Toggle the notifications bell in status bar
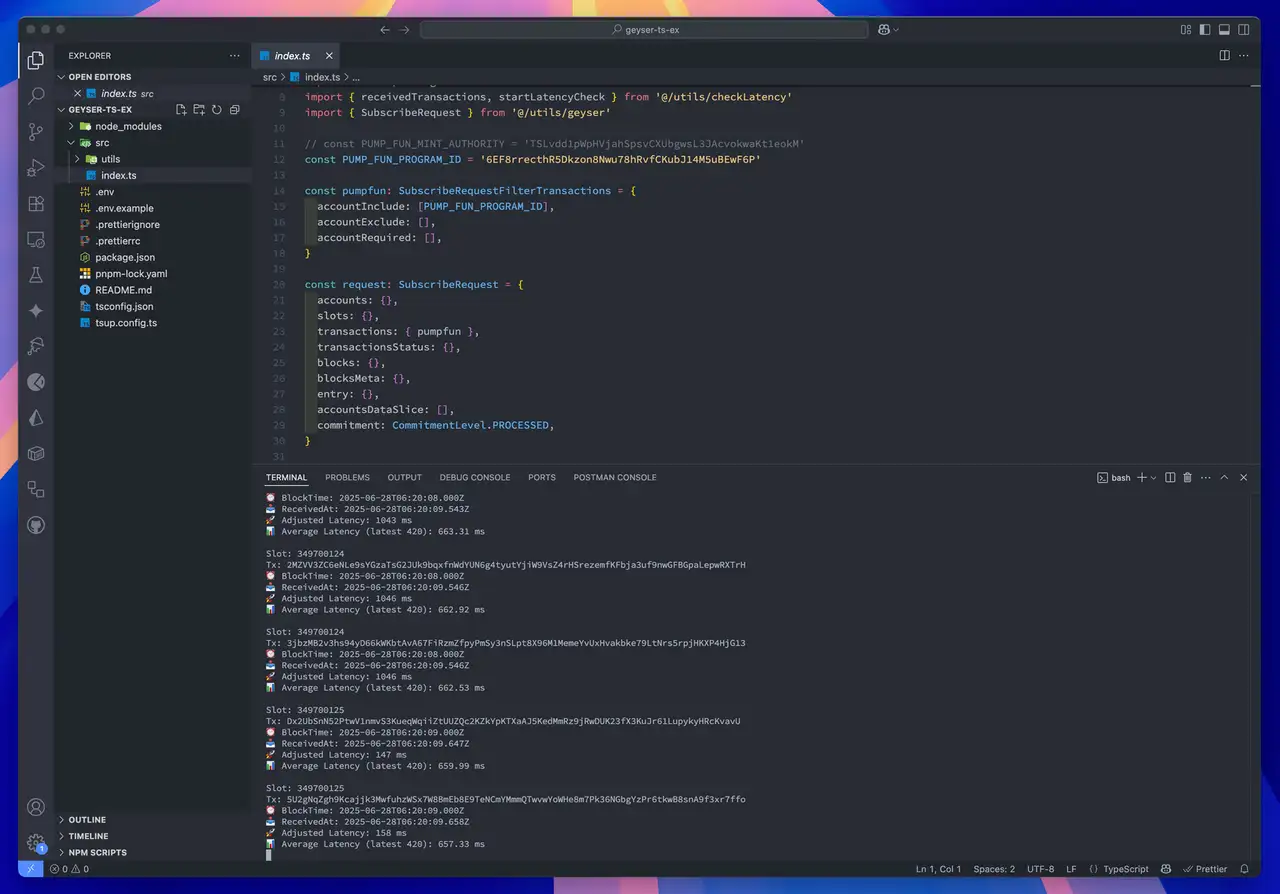Screen dimensions: 1280x894 tap(1243, 869)
